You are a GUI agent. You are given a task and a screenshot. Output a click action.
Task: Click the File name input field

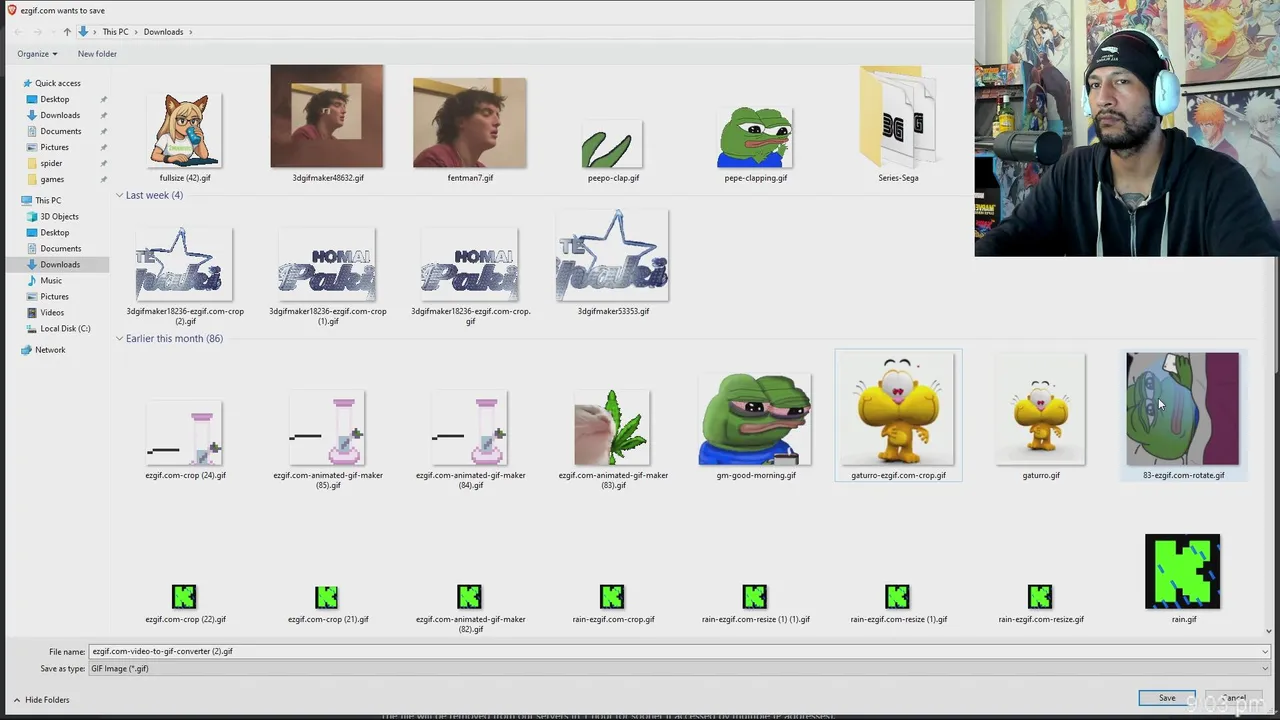tap(673, 651)
